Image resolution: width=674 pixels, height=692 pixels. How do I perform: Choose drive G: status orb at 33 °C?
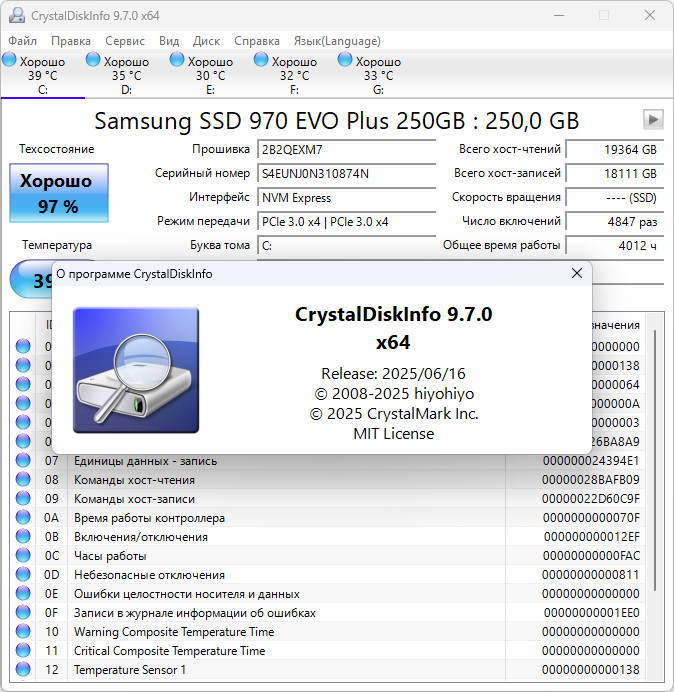click(346, 61)
